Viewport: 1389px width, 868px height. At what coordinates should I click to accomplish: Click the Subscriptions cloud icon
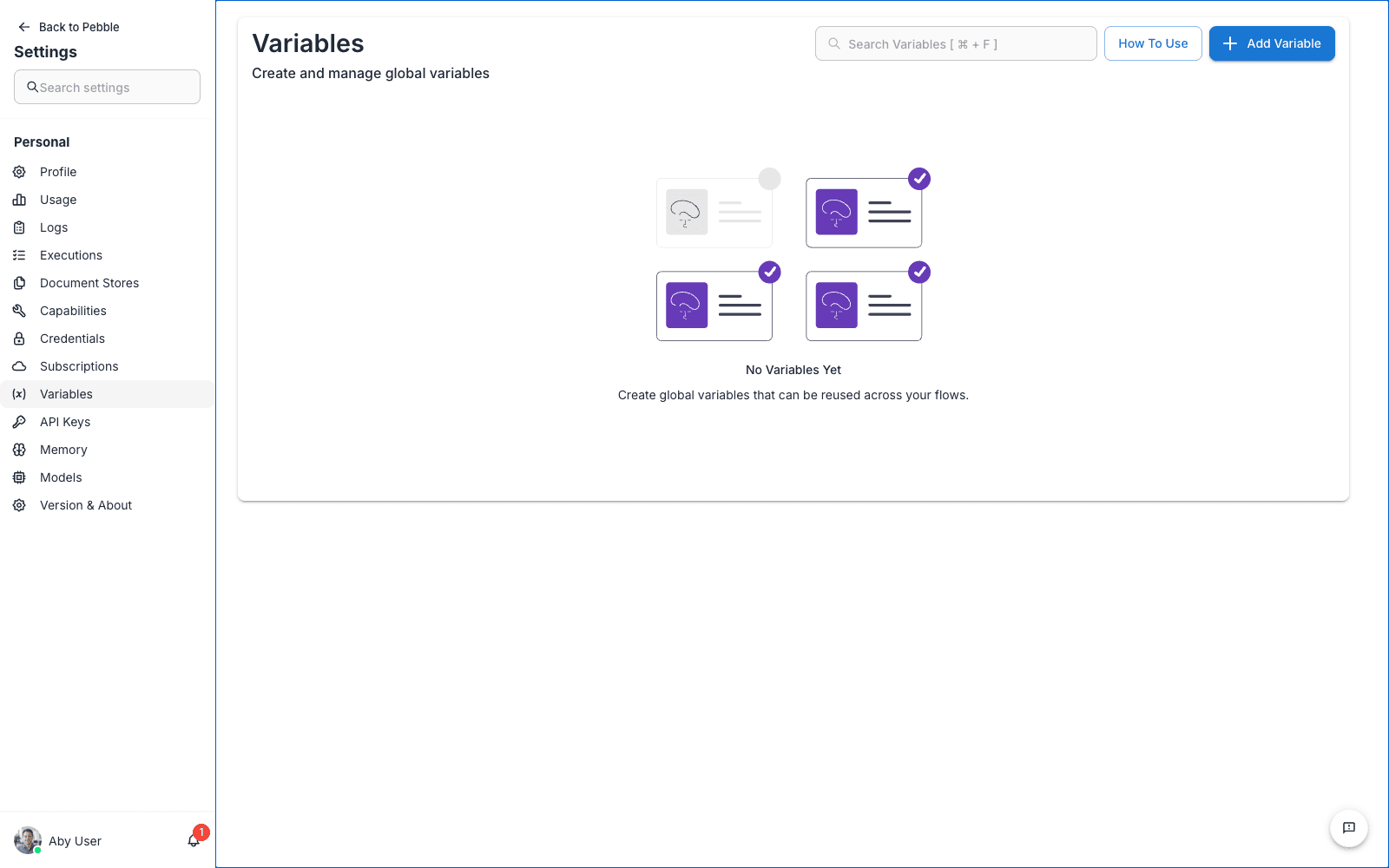(19, 366)
